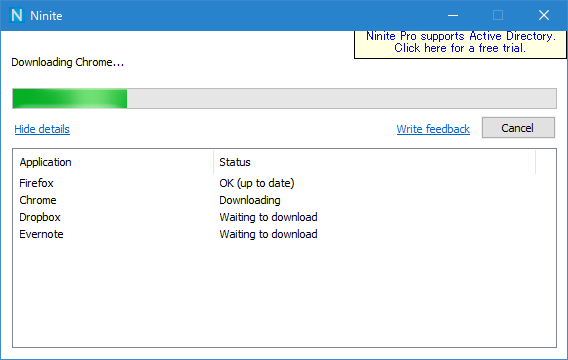568x360 pixels.
Task: Click the Ninite title text
Action: 46,16
